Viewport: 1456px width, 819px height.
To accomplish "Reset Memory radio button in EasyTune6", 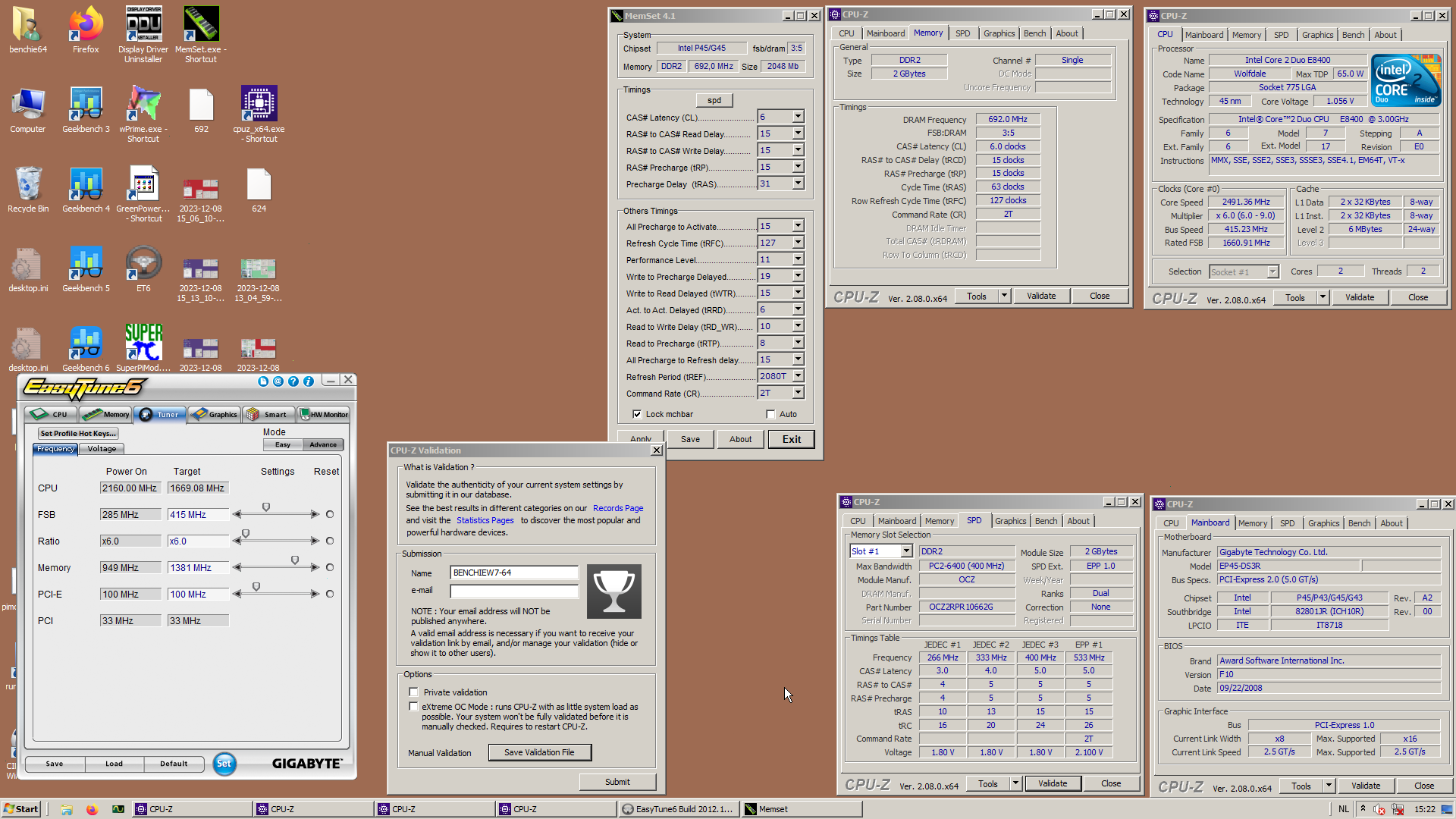I will click(330, 567).
